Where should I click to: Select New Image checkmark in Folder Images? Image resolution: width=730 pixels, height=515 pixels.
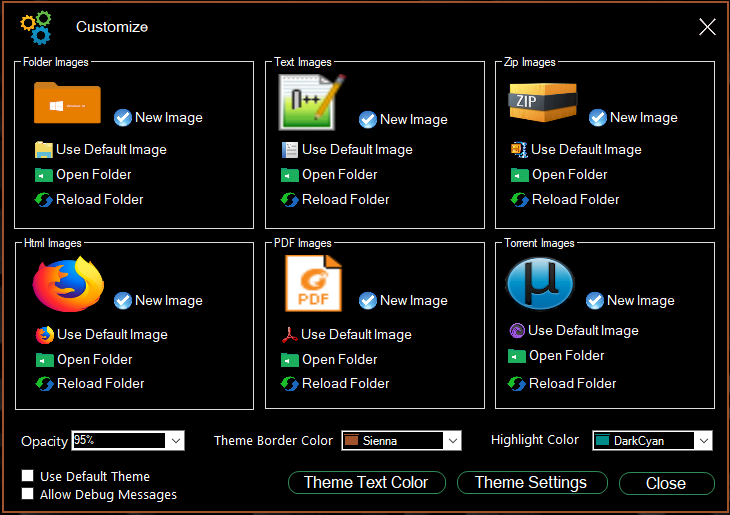[123, 117]
